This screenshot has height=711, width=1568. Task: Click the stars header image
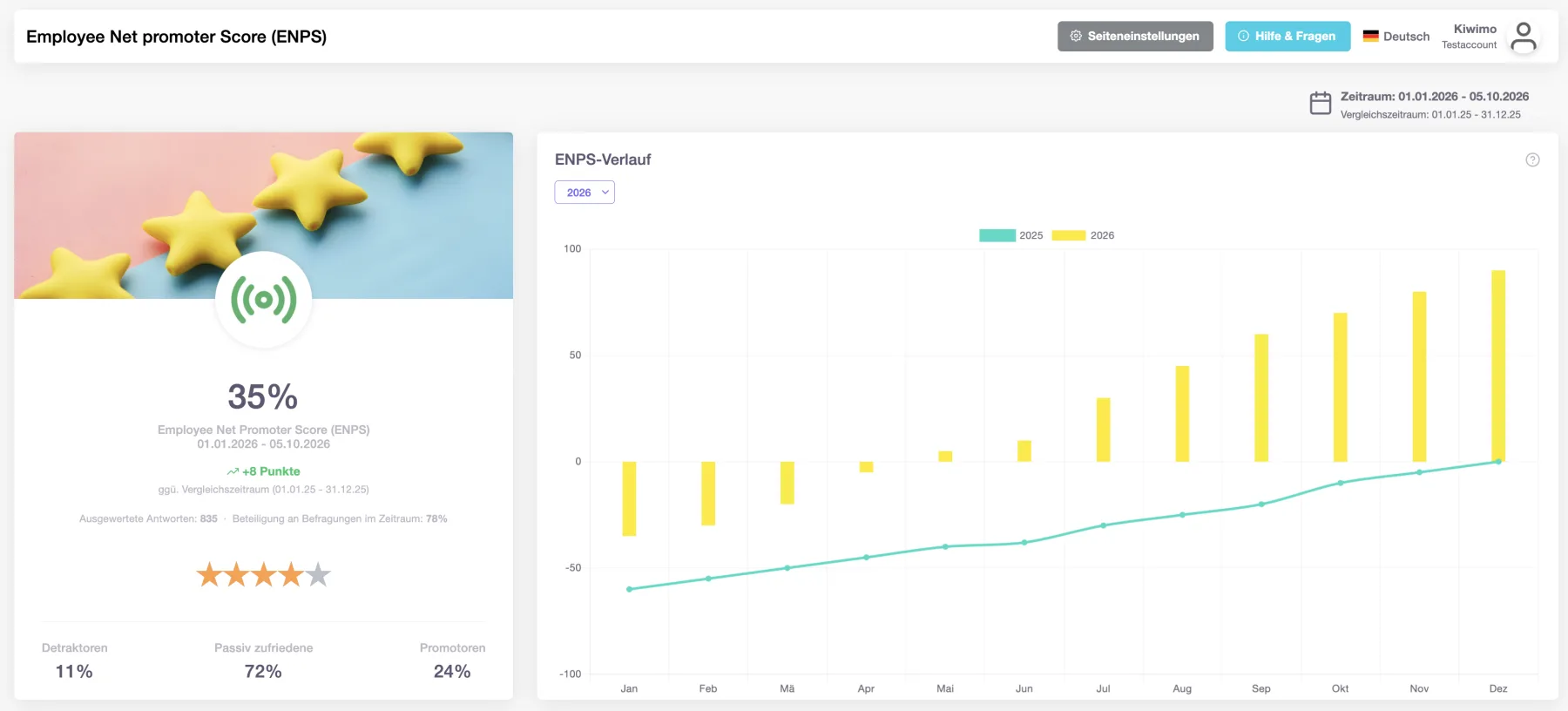click(263, 215)
